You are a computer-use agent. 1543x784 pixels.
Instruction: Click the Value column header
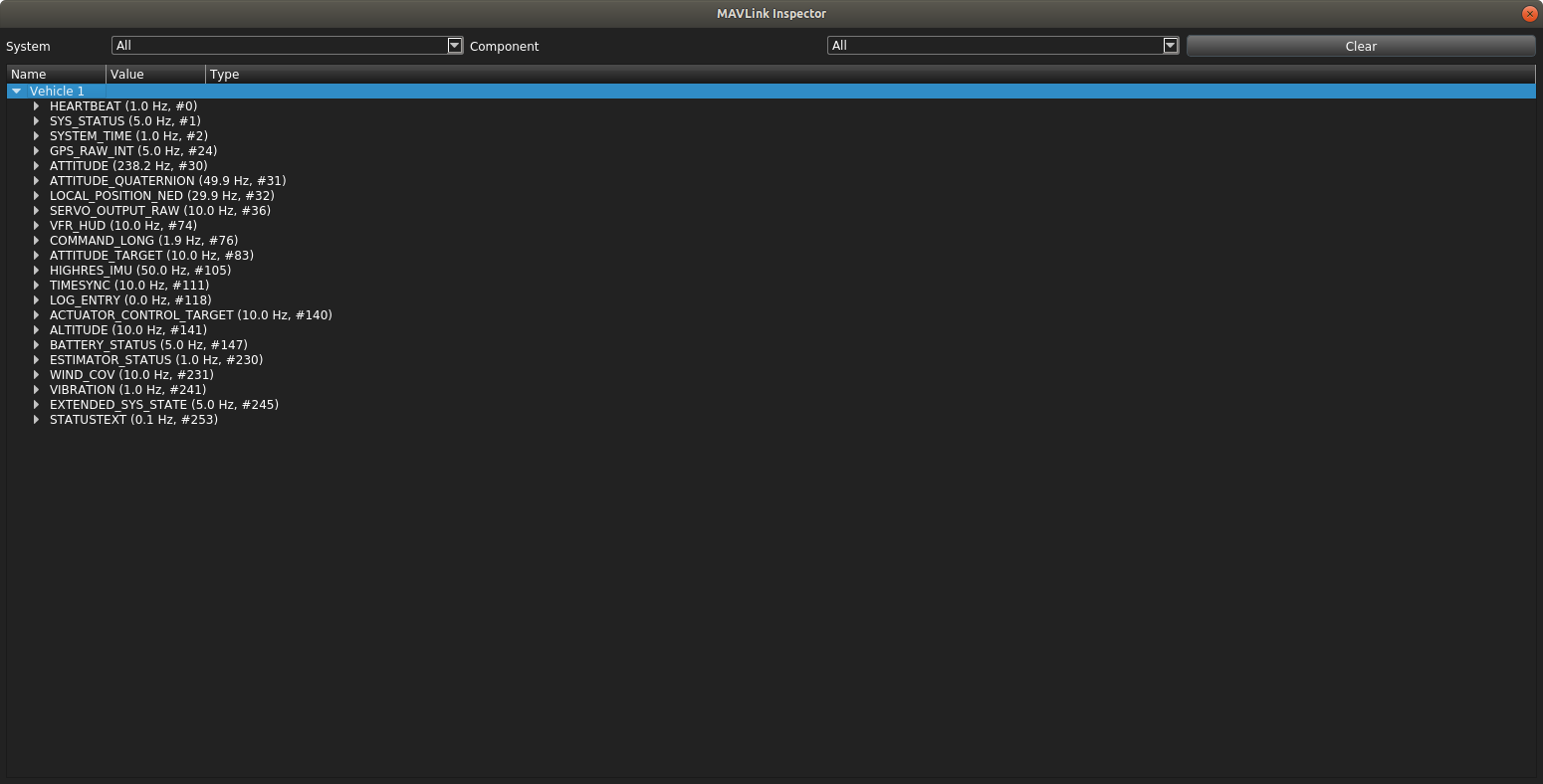(154, 74)
